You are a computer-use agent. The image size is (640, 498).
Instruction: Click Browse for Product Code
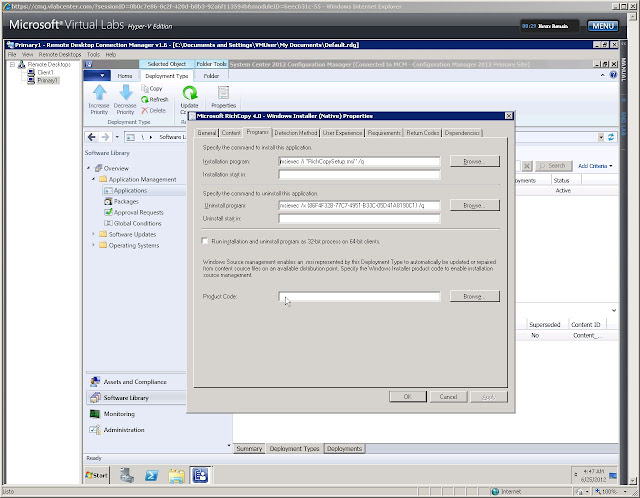pyautogui.click(x=474, y=296)
